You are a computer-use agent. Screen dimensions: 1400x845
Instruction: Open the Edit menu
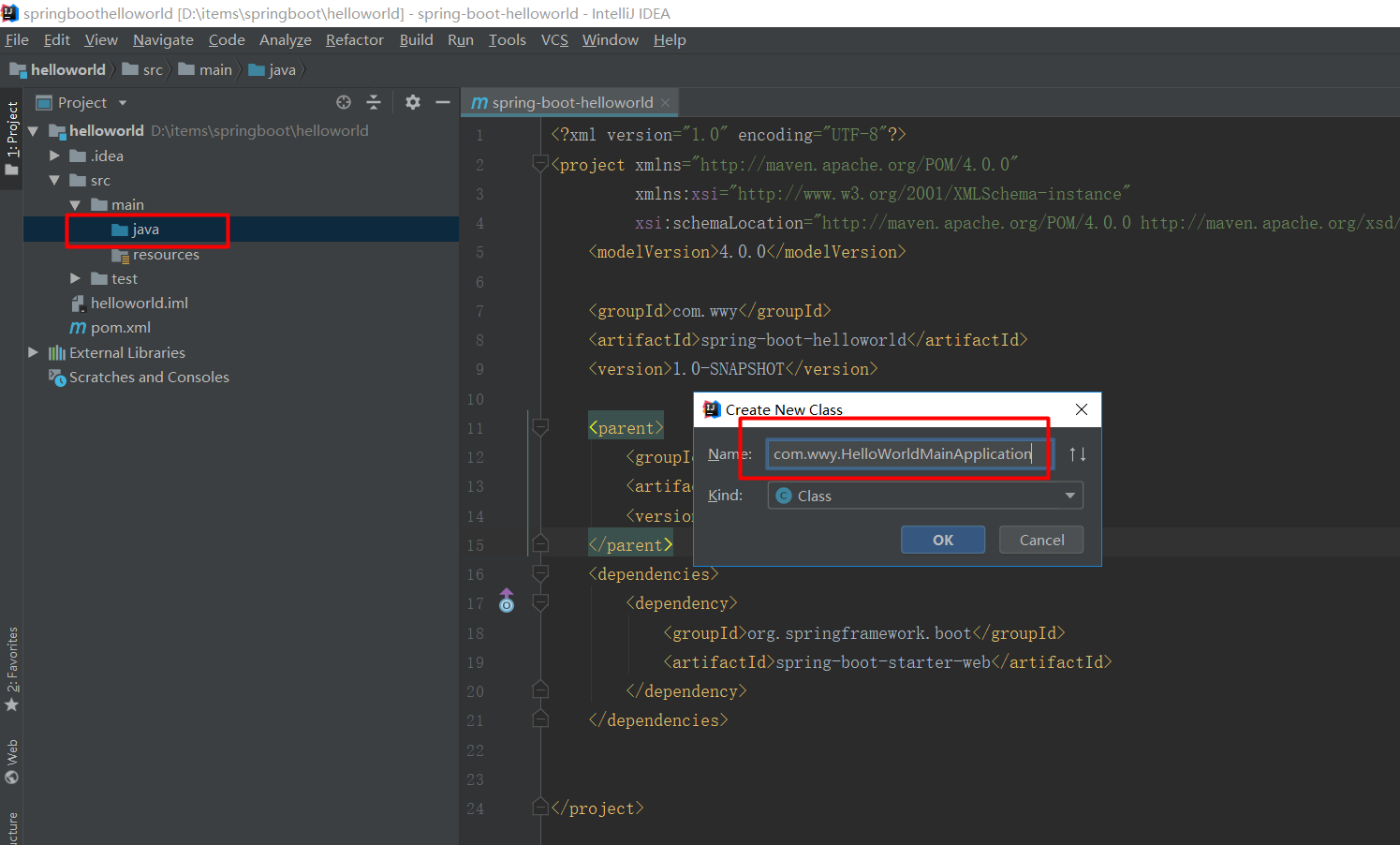[x=57, y=39]
